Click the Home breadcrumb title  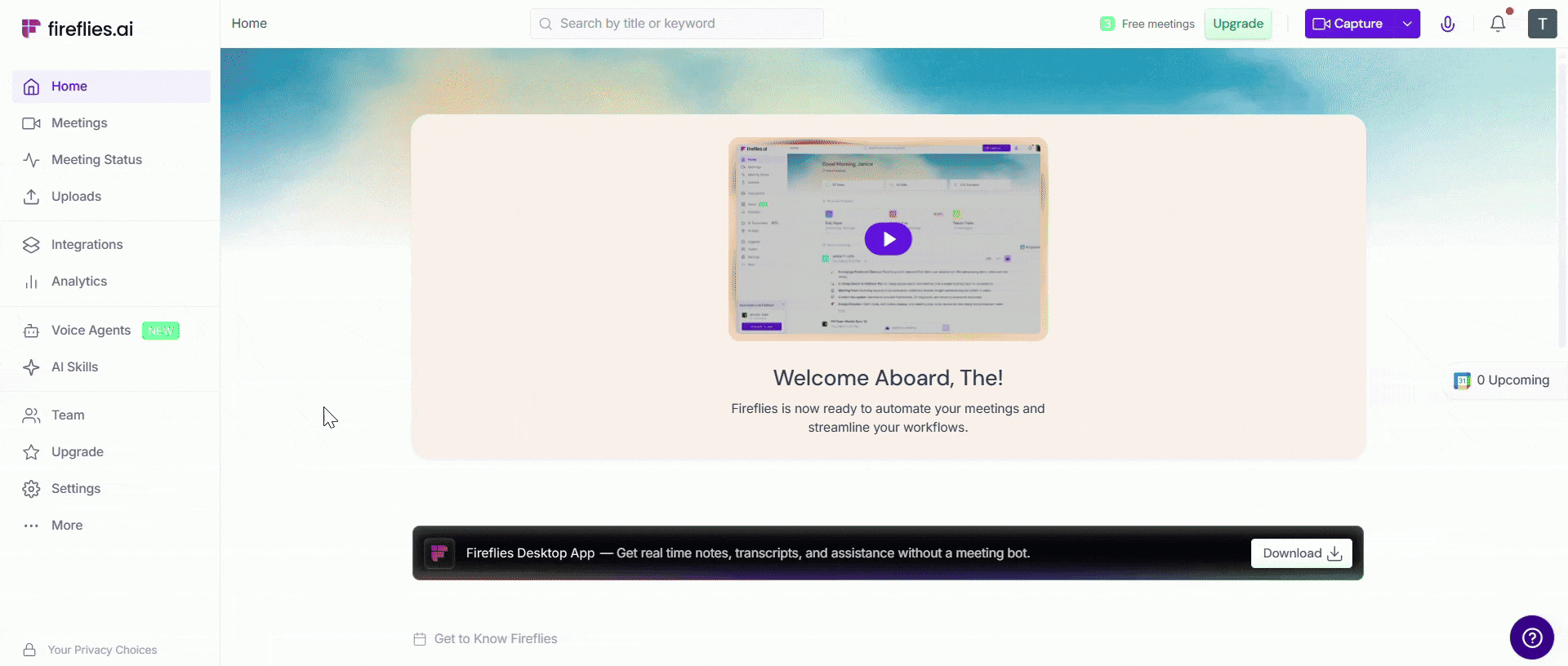pos(249,24)
